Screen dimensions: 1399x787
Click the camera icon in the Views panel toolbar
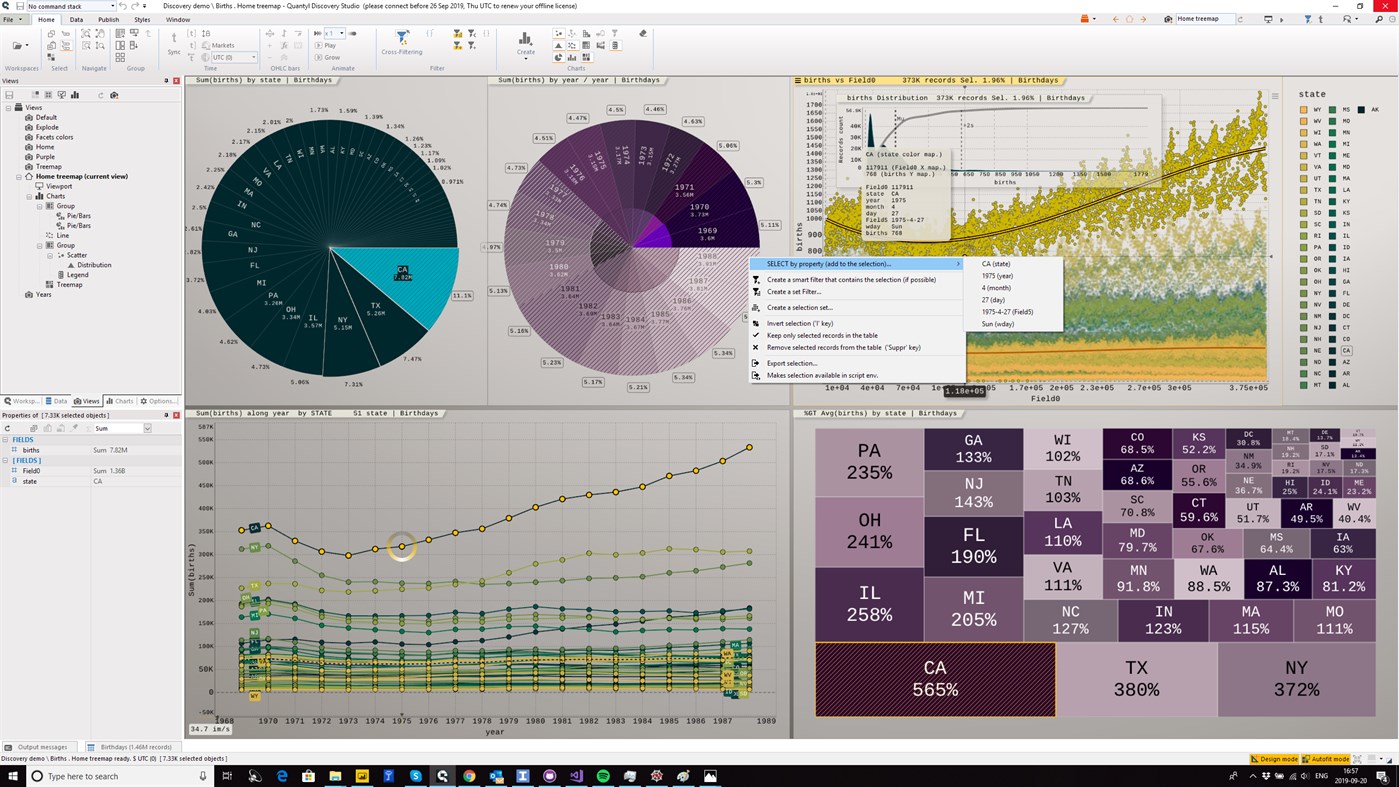pyautogui.click(x=113, y=93)
